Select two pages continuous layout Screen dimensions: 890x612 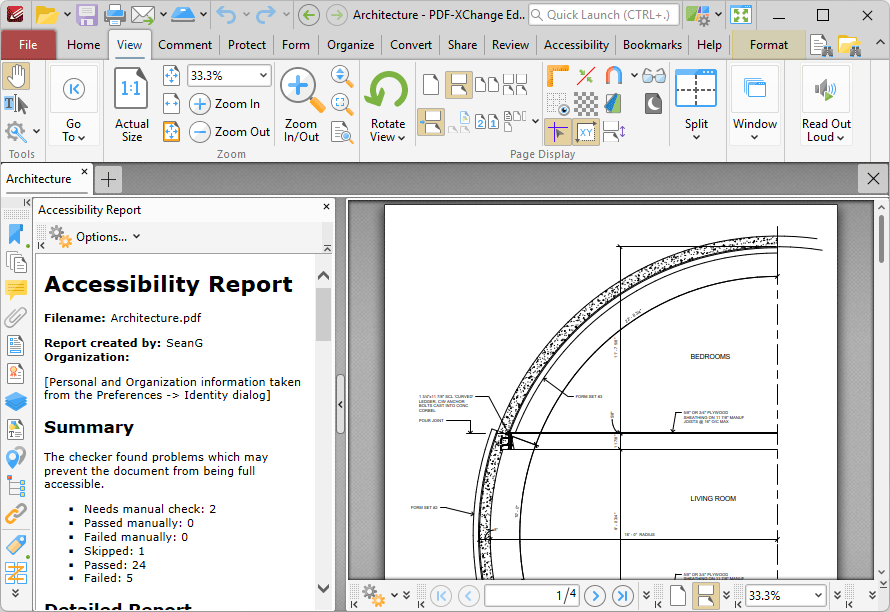pyautogui.click(x=515, y=85)
